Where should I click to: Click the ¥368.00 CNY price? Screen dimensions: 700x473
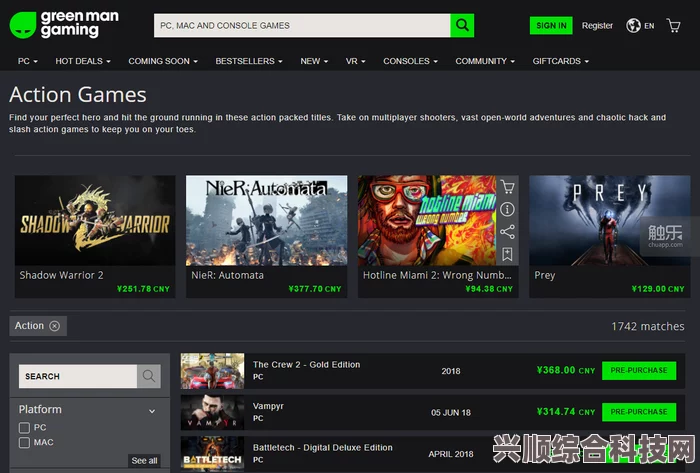566,370
